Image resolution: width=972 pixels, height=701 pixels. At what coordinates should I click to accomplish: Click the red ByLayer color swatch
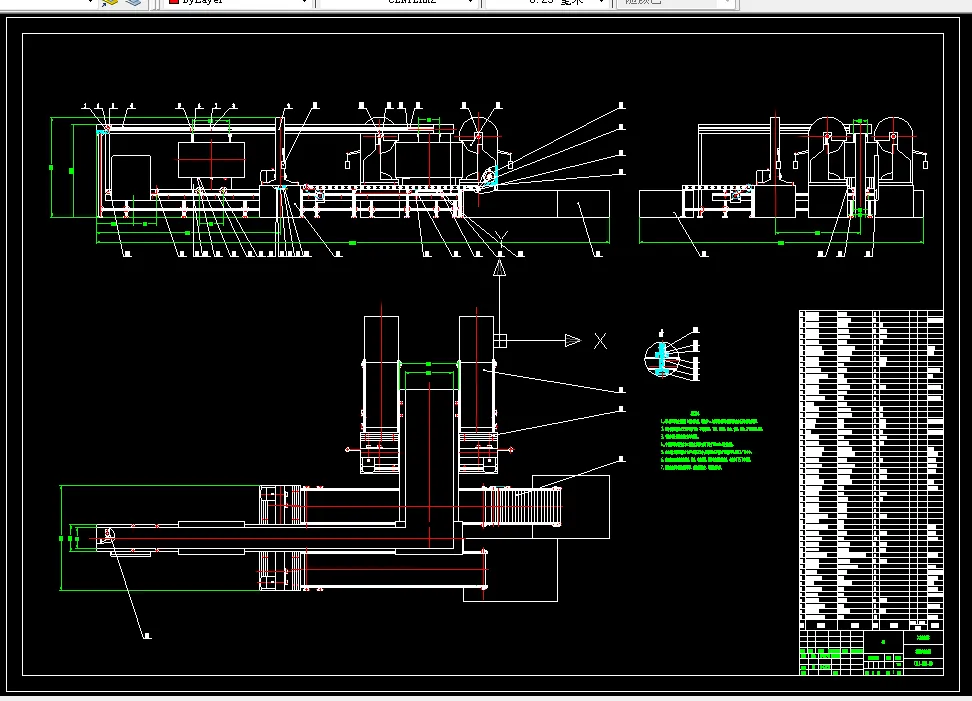pos(174,2)
